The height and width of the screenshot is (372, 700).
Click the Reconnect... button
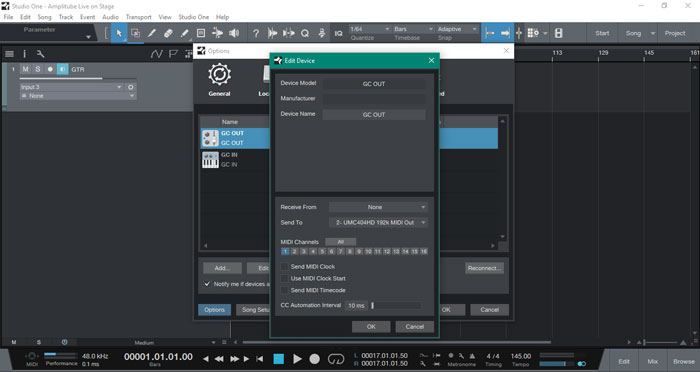click(484, 268)
